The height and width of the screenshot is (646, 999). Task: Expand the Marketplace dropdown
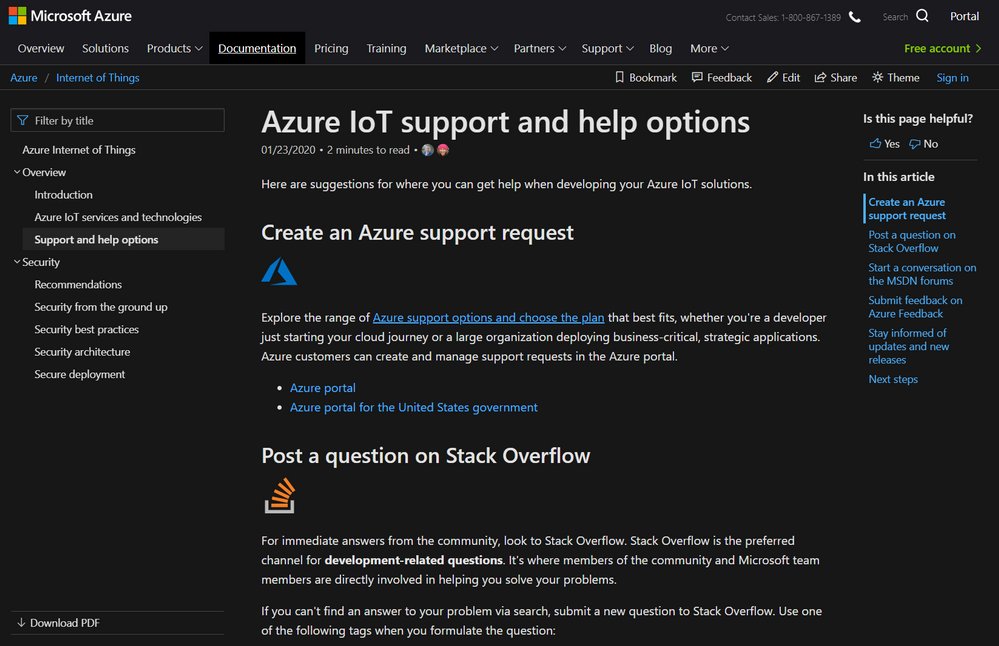coord(461,48)
